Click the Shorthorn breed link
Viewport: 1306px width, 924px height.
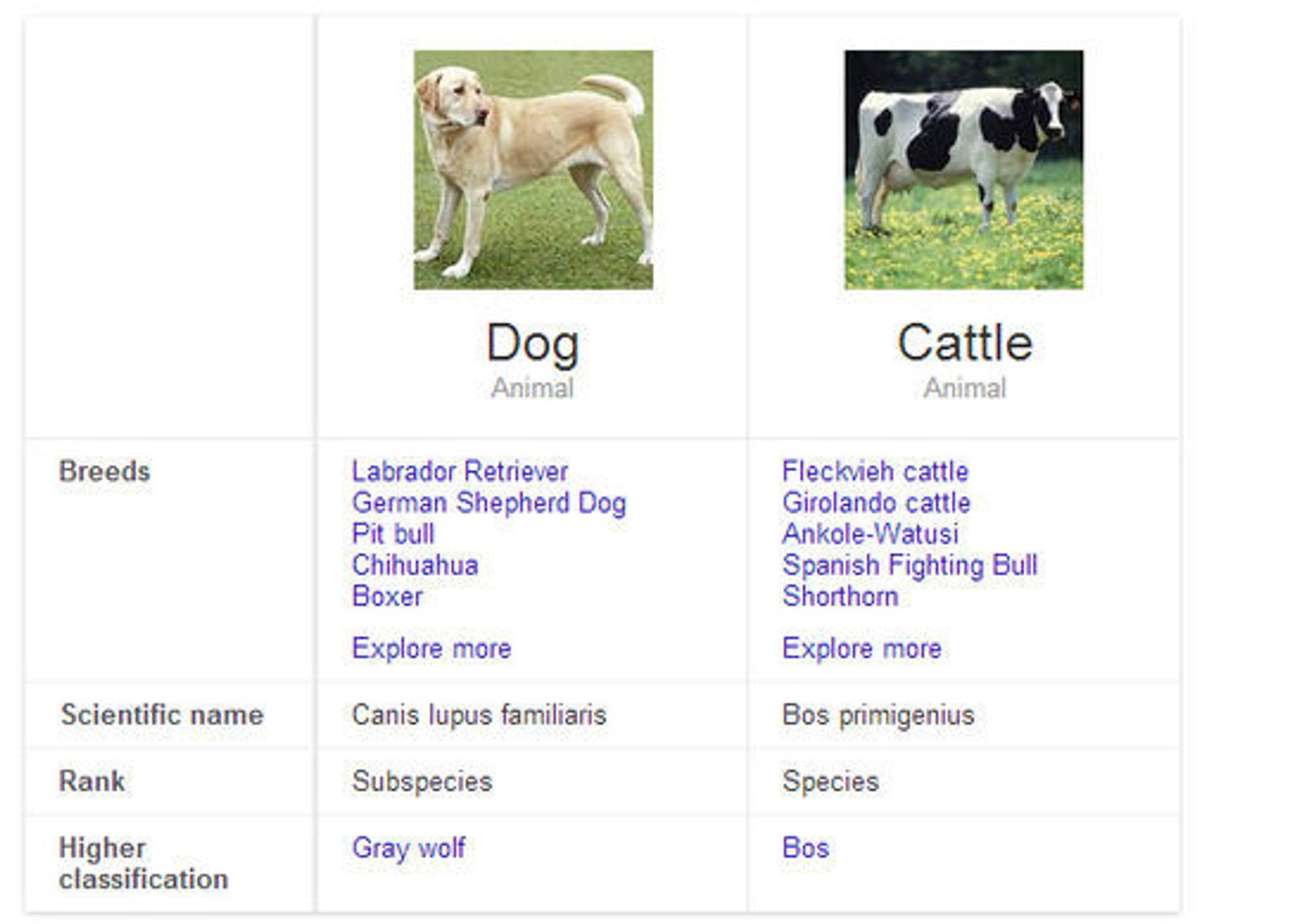(840, 596)
